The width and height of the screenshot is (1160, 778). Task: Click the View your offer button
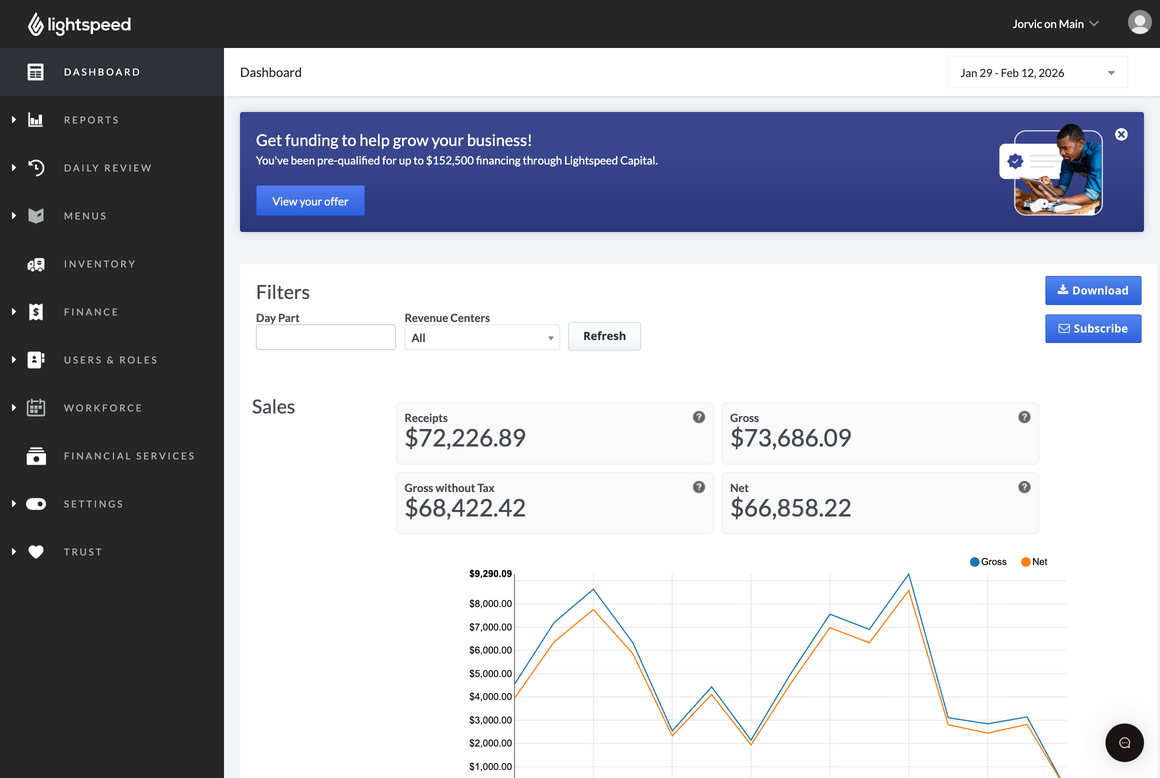310,201
